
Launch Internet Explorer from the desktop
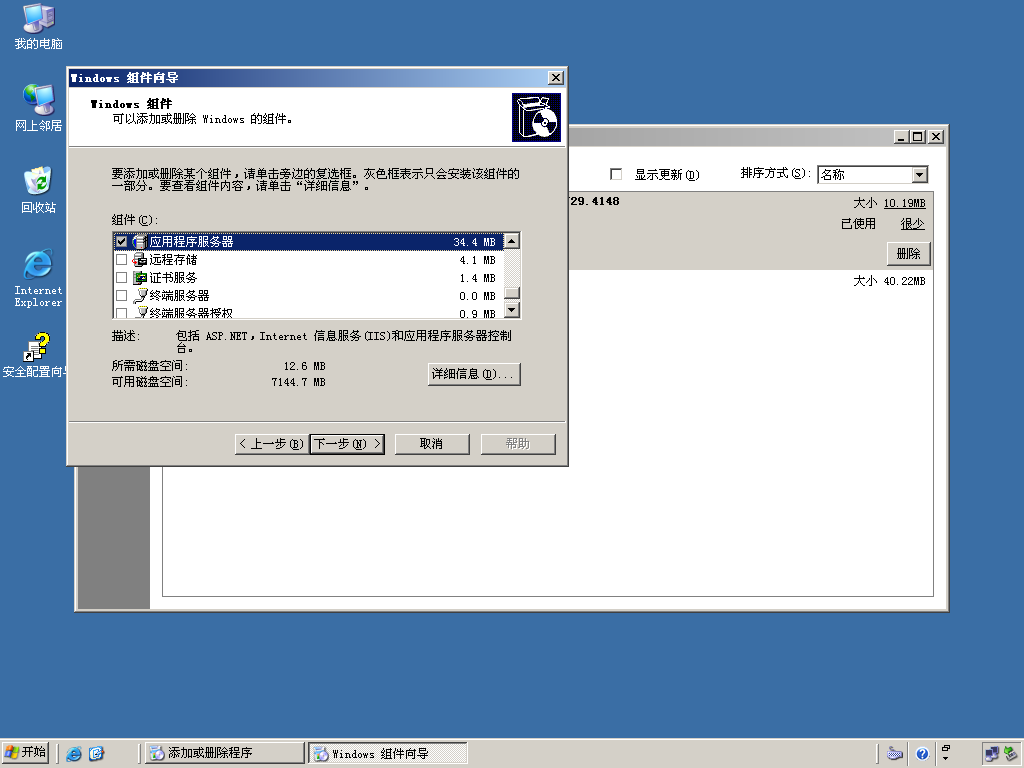(x=39, y=277)
